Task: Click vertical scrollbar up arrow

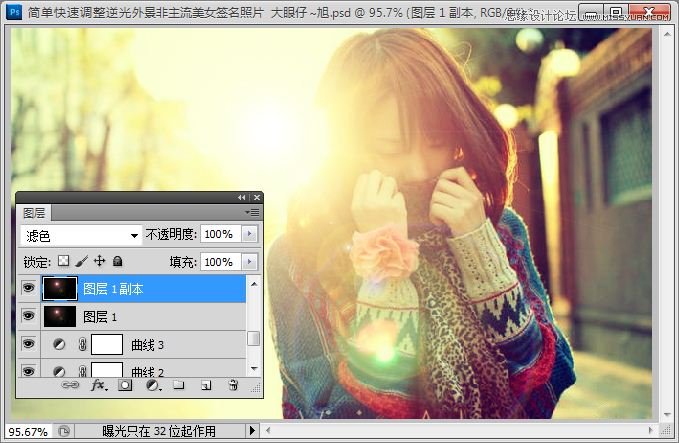Action: click(667, 33)
